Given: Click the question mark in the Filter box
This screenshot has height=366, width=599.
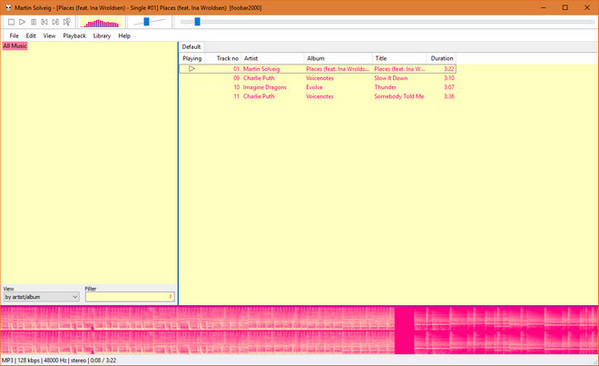Looking at the screenshot, I should tap(170, 297).
